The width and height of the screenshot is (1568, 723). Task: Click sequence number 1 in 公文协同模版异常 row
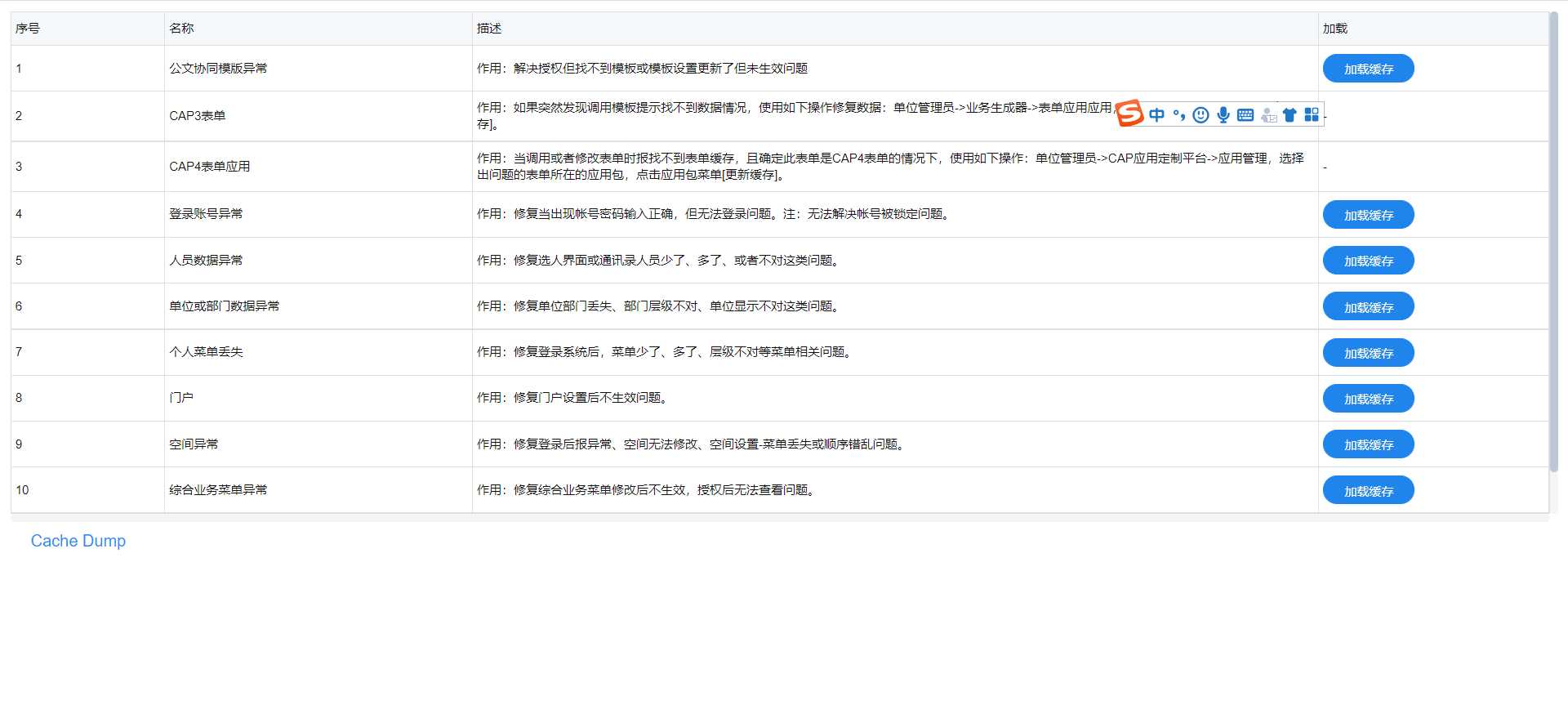(19, 69)
